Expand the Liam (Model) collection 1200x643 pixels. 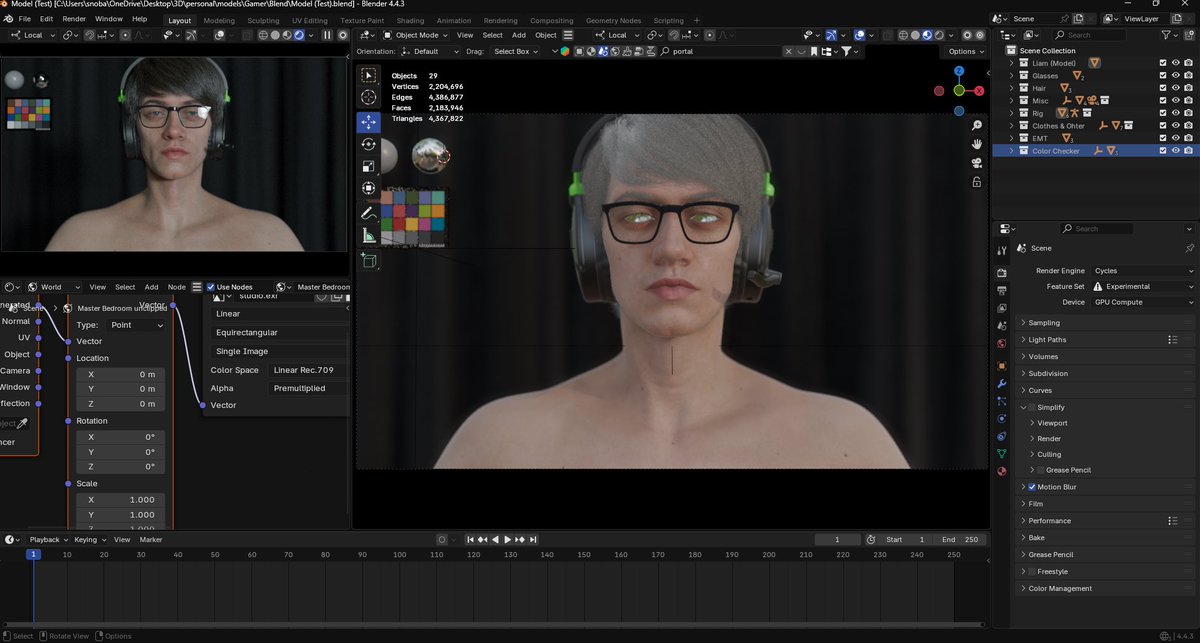tap(1011, 63)
